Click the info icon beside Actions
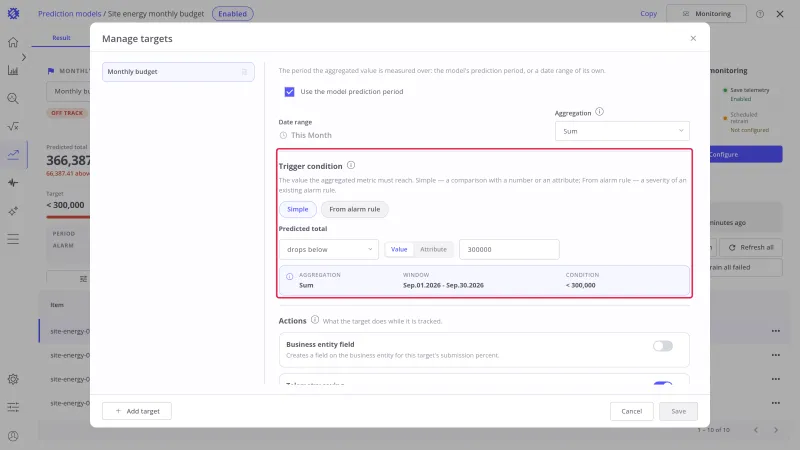This screenshot has height=450, width=800. pos(315,320)
